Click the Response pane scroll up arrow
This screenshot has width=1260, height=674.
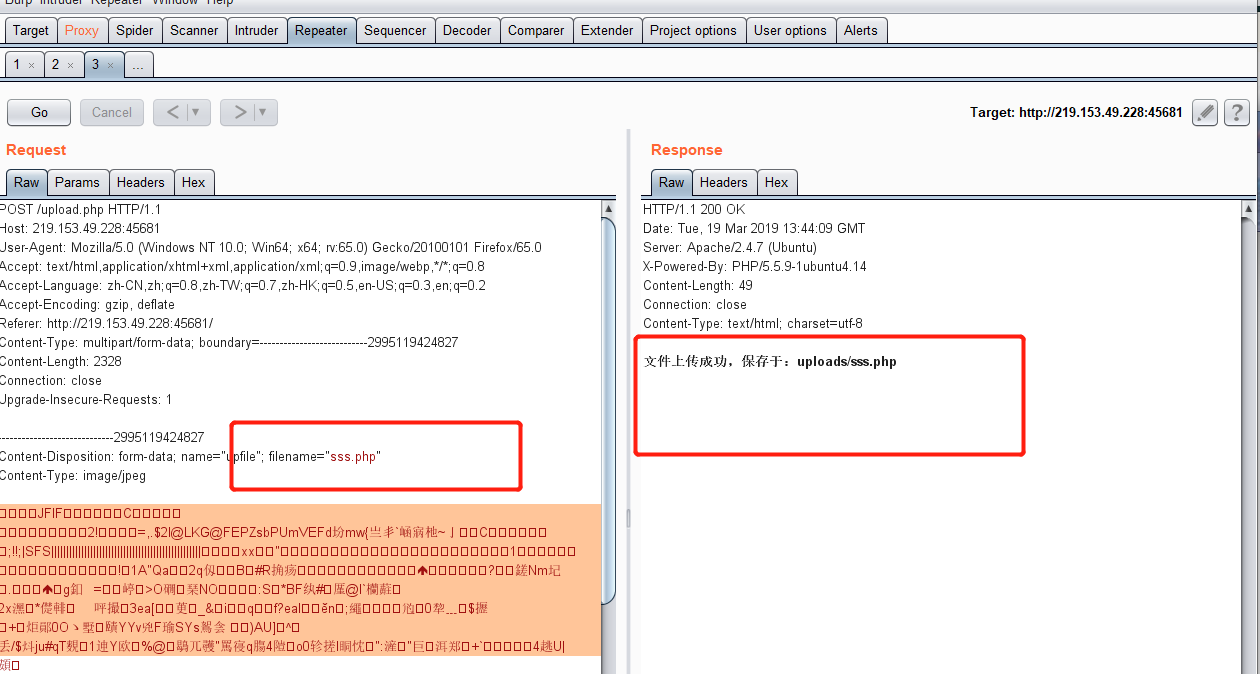(x=1247, y=208)
